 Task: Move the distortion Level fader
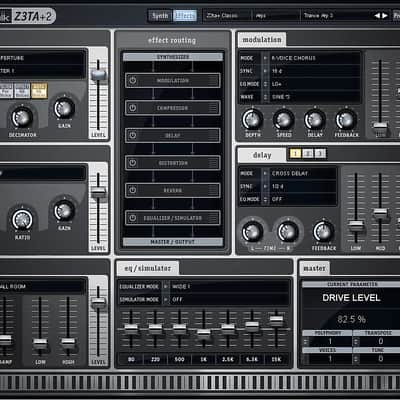(x=98, y=75)
